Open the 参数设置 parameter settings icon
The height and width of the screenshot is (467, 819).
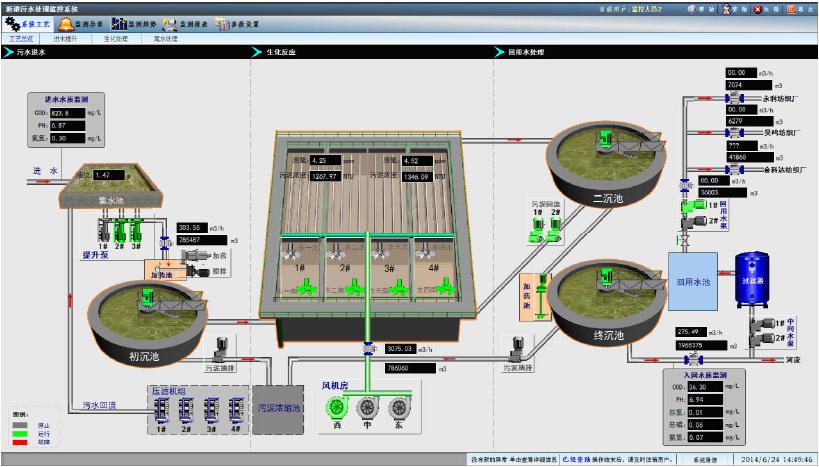237,22
